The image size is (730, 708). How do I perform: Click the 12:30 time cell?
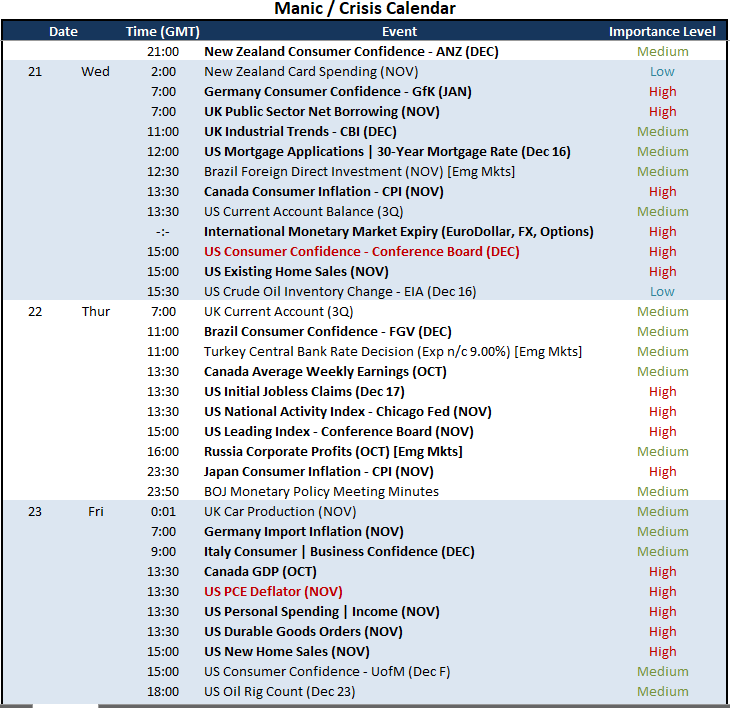[x=163, y=172]
